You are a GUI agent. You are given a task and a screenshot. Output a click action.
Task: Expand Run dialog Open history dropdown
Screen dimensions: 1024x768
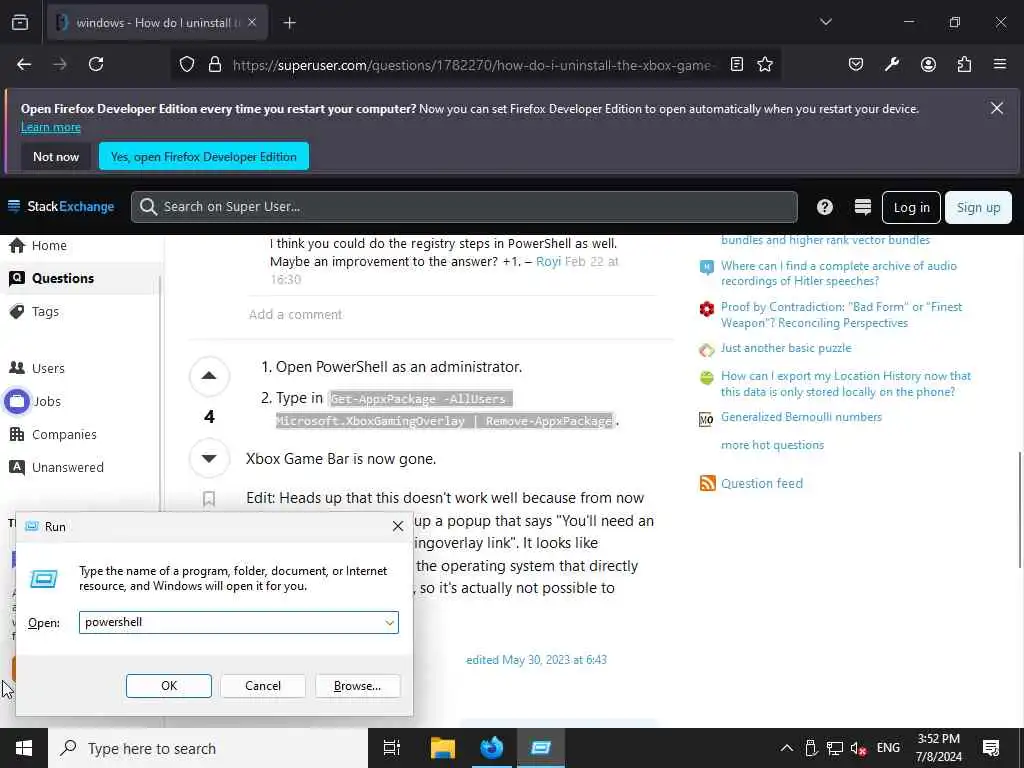click(x=390, y=623)
